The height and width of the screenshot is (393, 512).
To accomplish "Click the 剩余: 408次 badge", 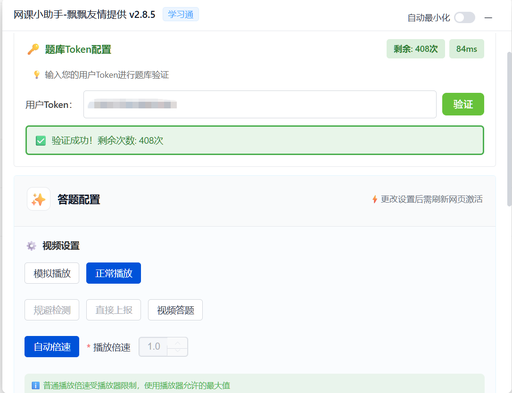I will point(416,49).
